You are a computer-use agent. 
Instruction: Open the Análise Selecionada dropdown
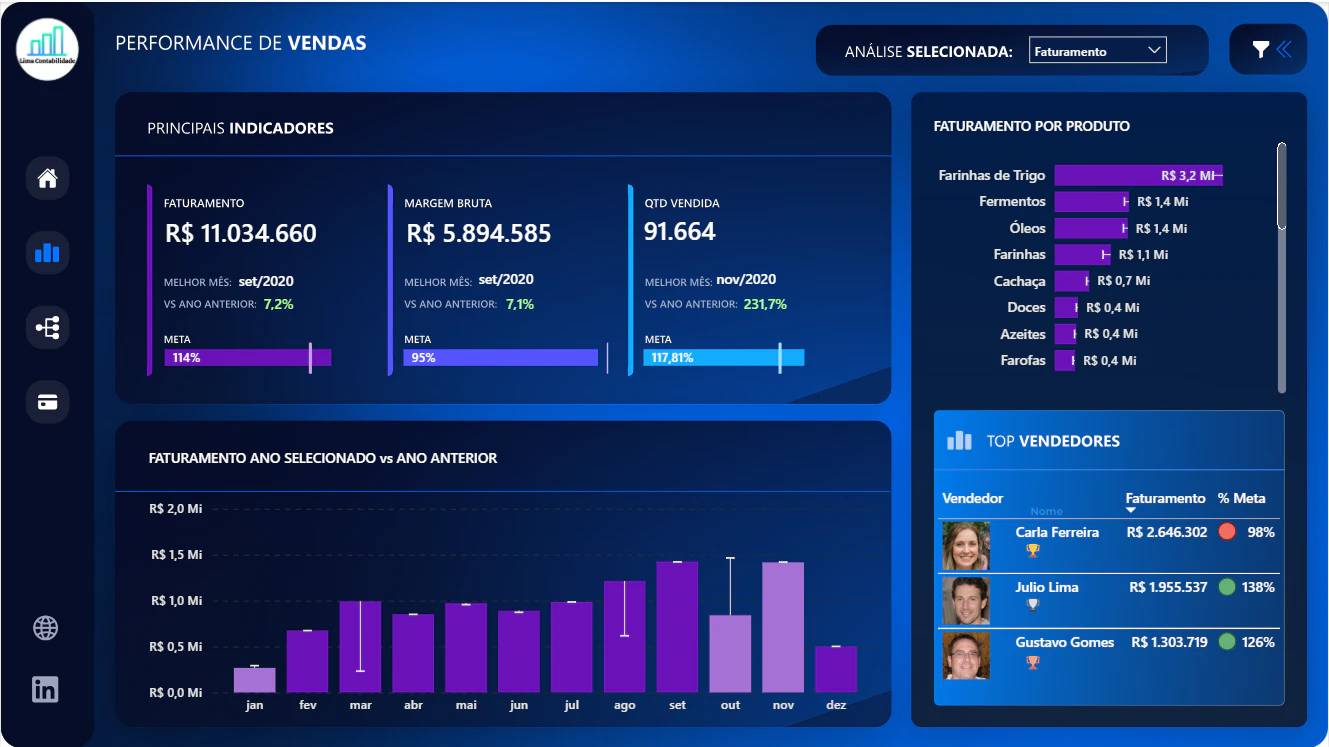(x=1097, y=51)
